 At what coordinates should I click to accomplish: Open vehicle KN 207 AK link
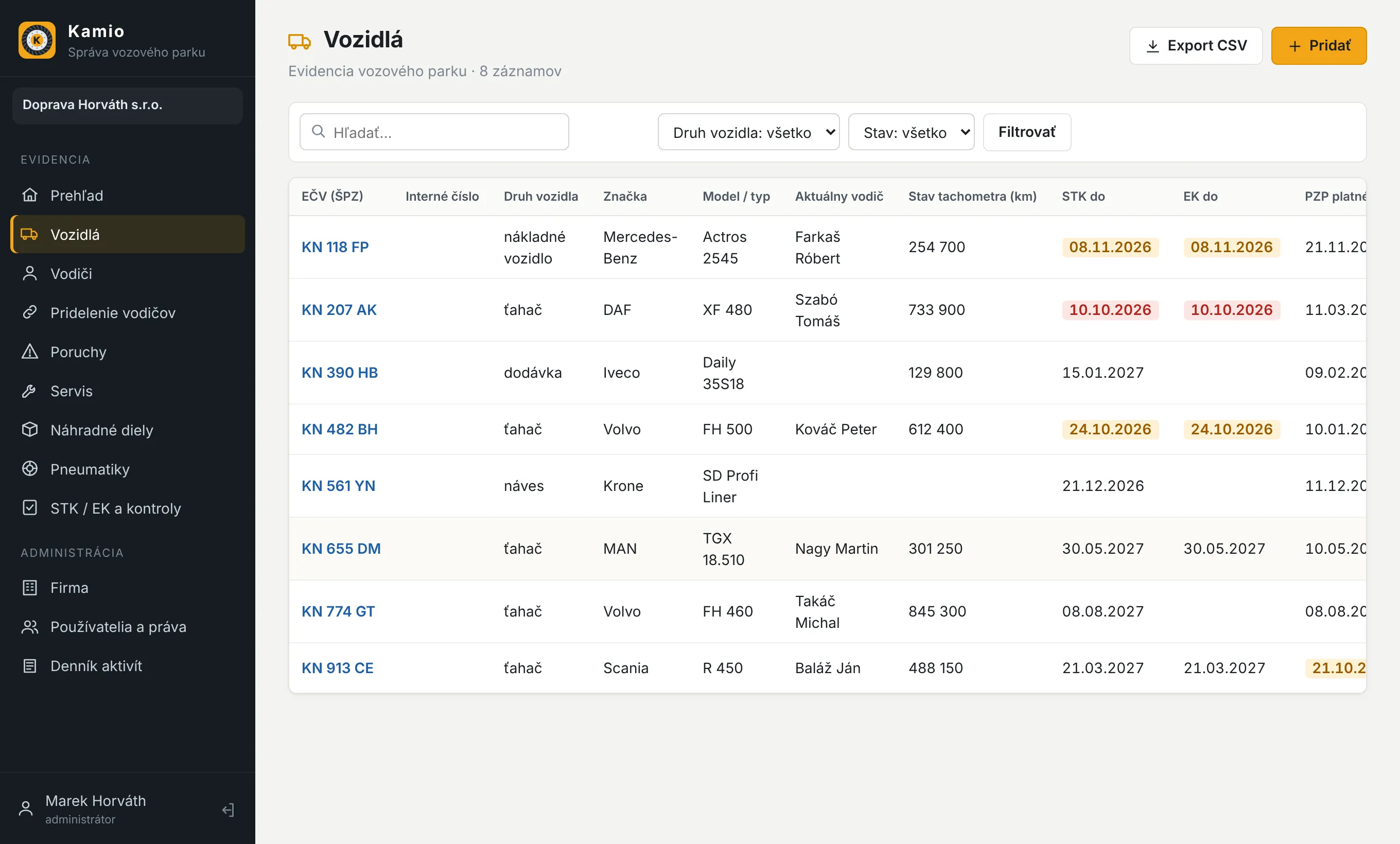point(339,309)
